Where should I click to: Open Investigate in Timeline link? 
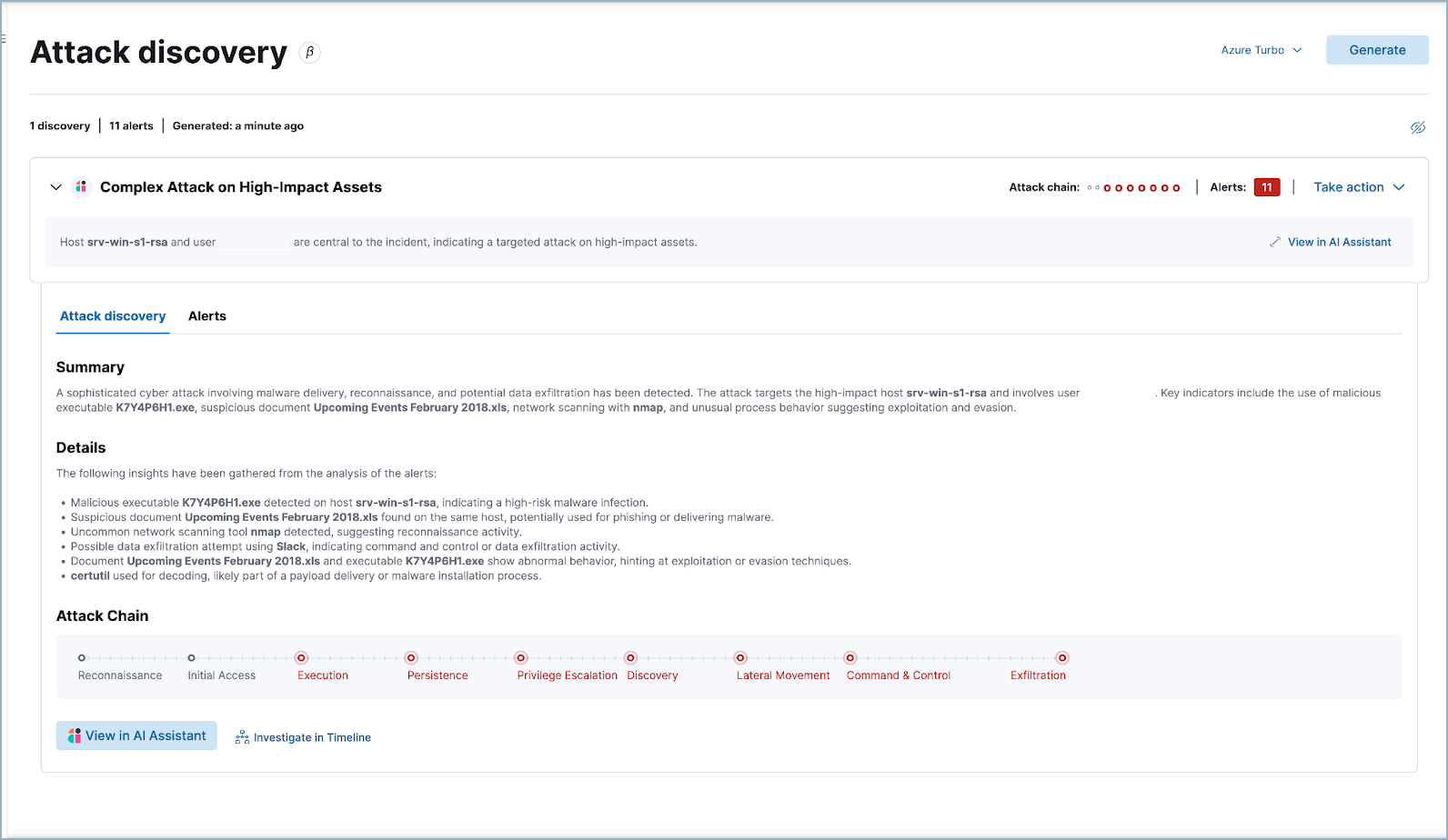312,737
